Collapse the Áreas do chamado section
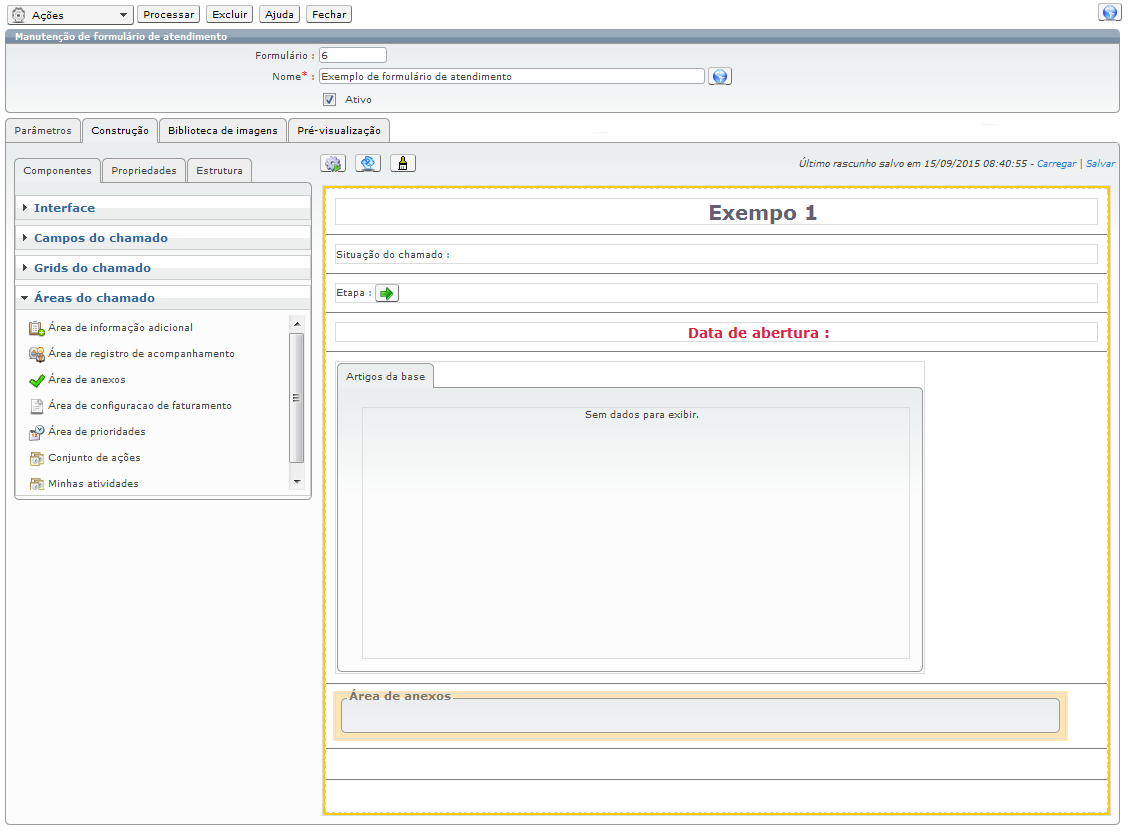The image size is (1129, 831). click(x=163, y=298)
